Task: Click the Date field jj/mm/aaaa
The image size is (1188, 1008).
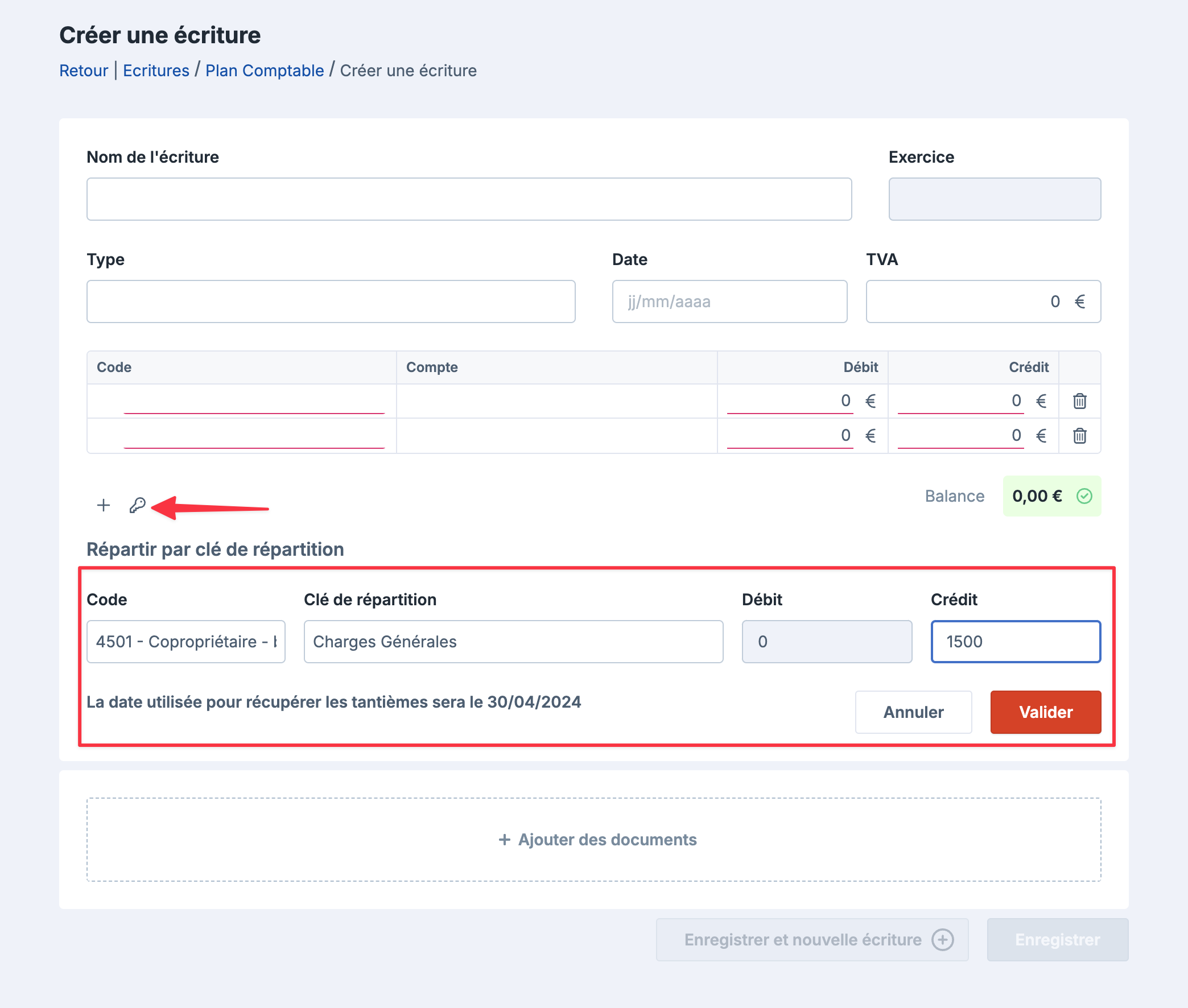Action: (x=729, y=301)
